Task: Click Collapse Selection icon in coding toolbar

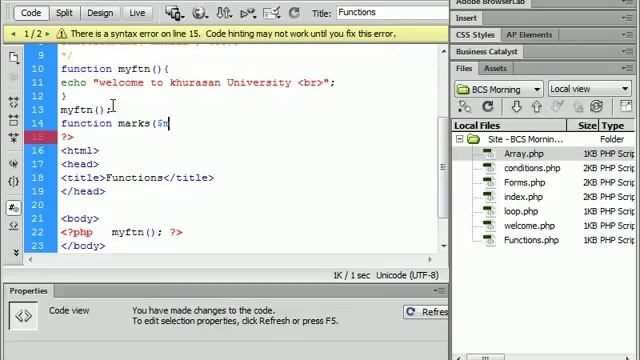Action: click(13, 120)
